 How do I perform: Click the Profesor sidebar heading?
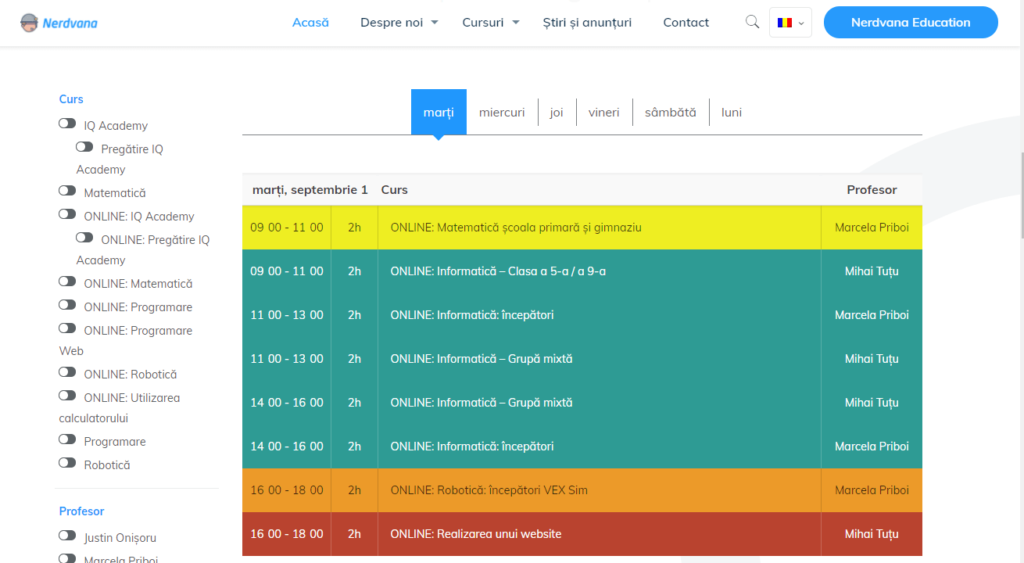(82, 511)
